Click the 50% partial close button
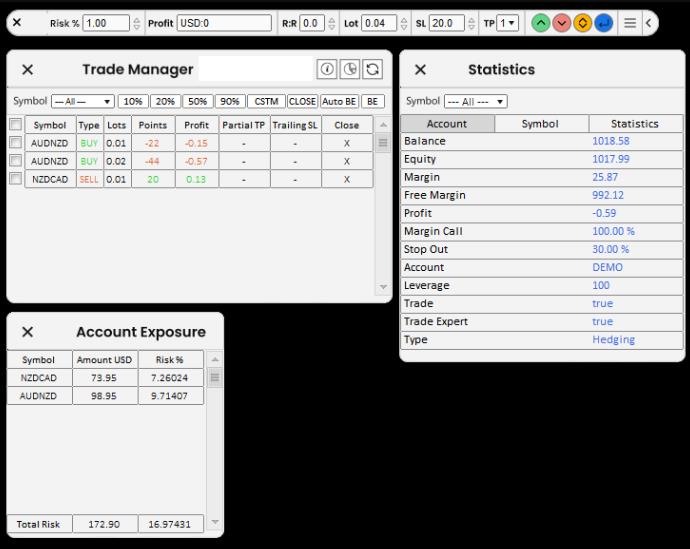Screen dimensions: 690x549 pos(198,101)
